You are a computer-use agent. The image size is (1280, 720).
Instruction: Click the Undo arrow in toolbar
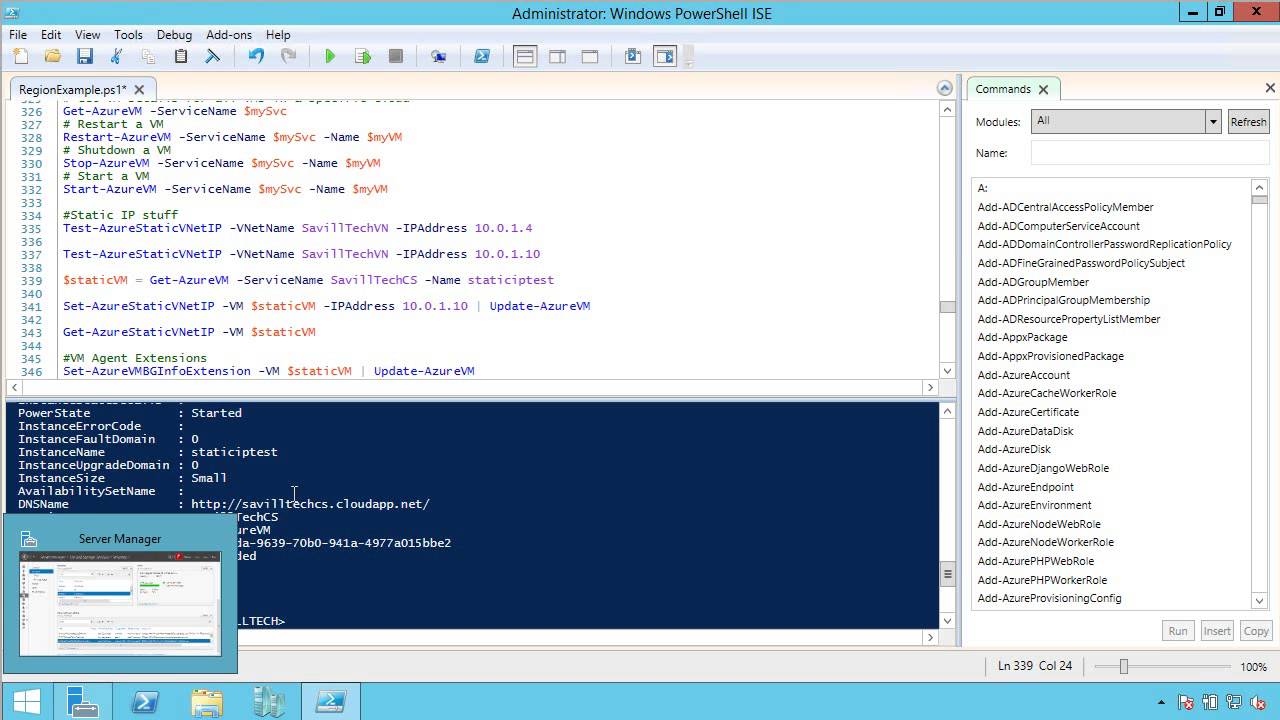pyautogui.click(x=256, y=57)
